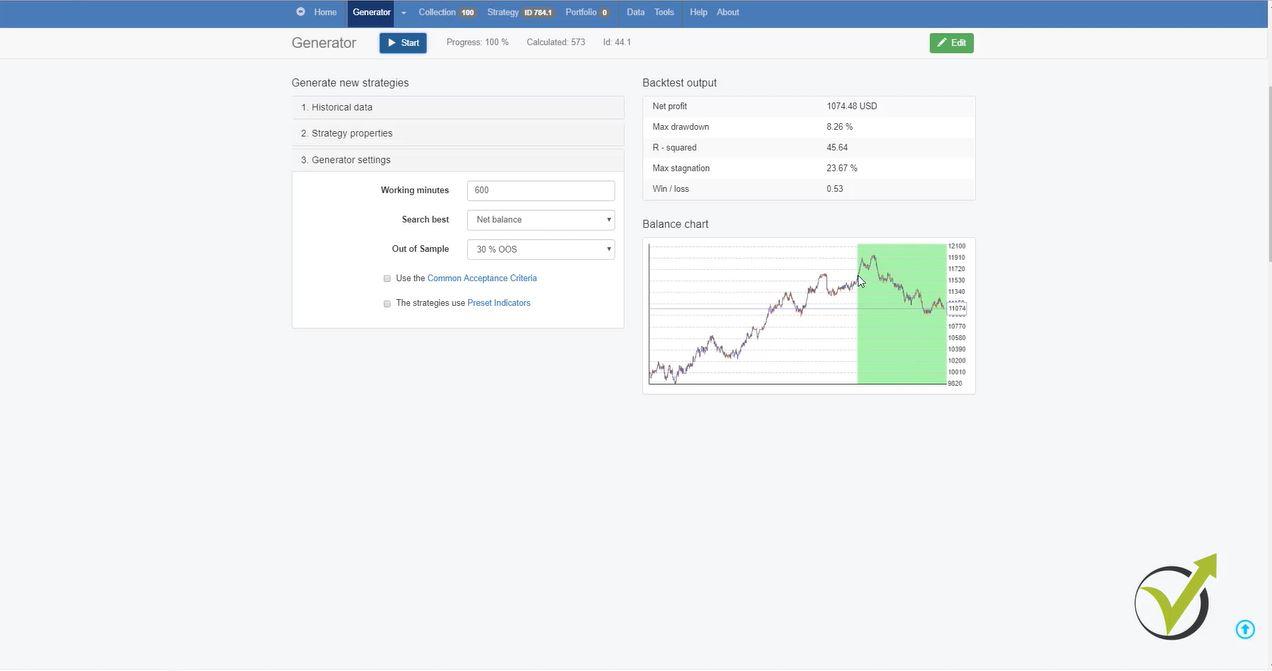Open the Out of Sample dropdown
1272x671 pixels.
(x=540, y=249)
